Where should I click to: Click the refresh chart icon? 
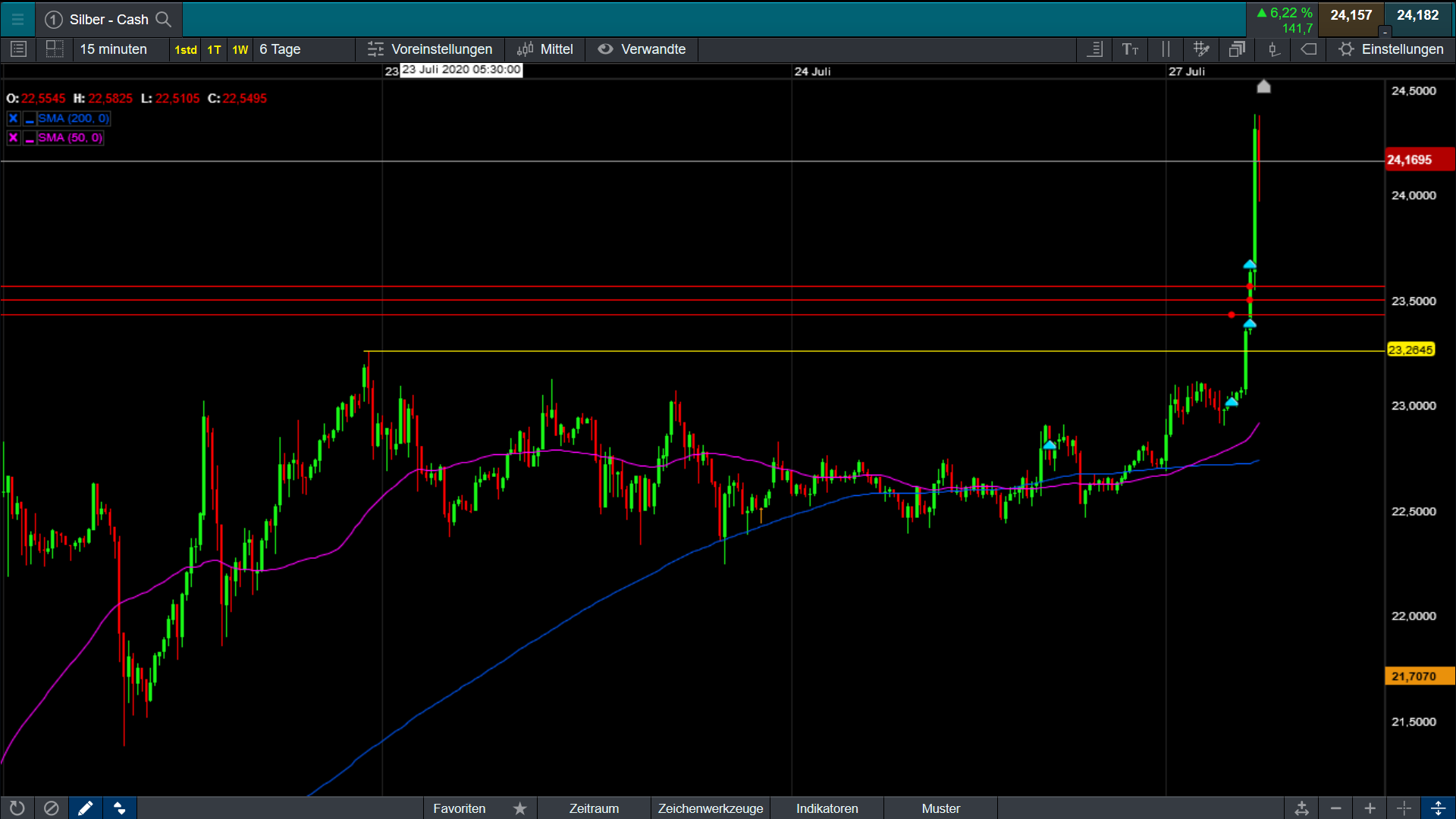(x=17, y=808)
